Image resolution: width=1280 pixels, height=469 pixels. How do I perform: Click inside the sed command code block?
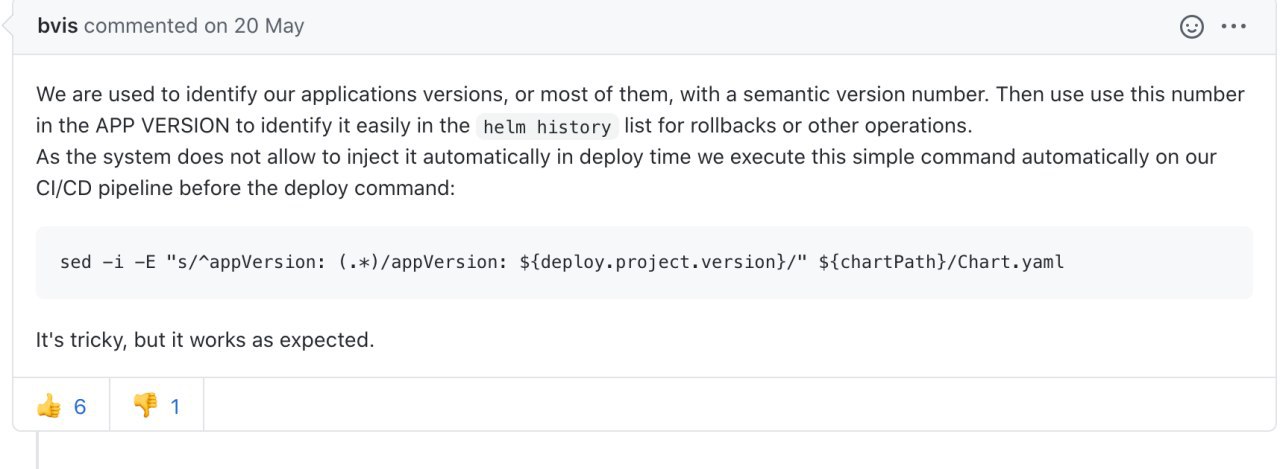tap(644, 262)
